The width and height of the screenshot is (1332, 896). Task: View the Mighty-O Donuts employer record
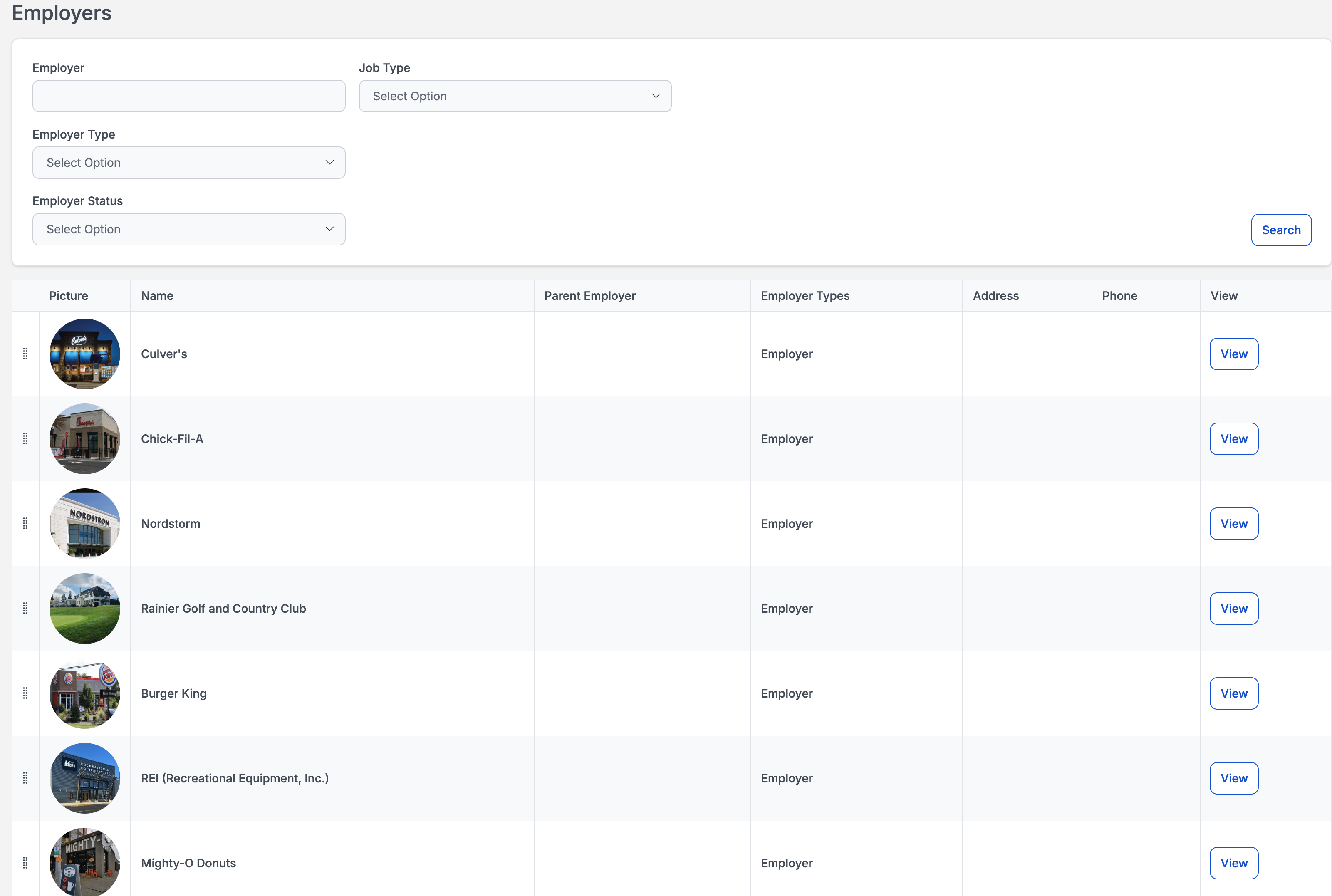click(1234, 863)
